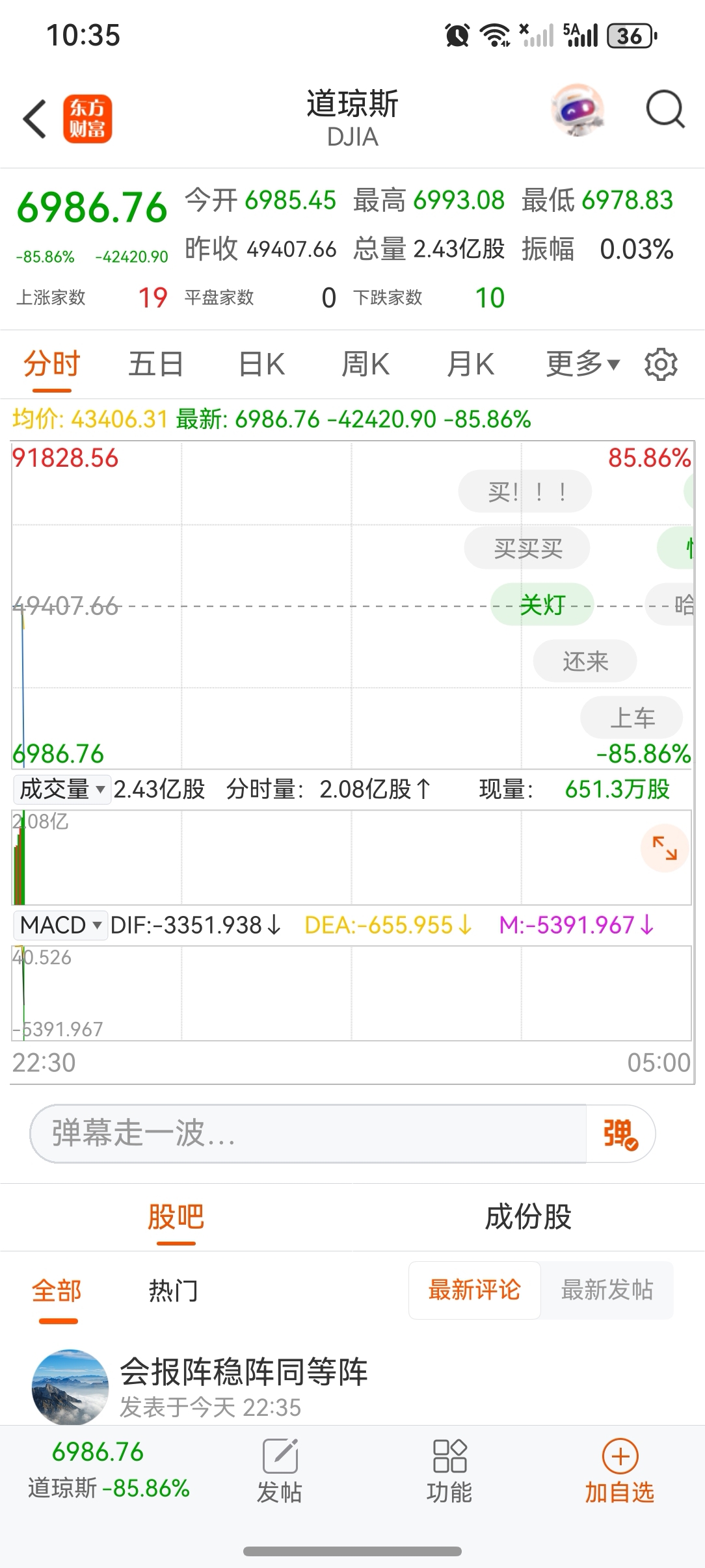705x1568 pixels.
Task: Tap 最高 6993.08 value
Action: click(459, 200)
